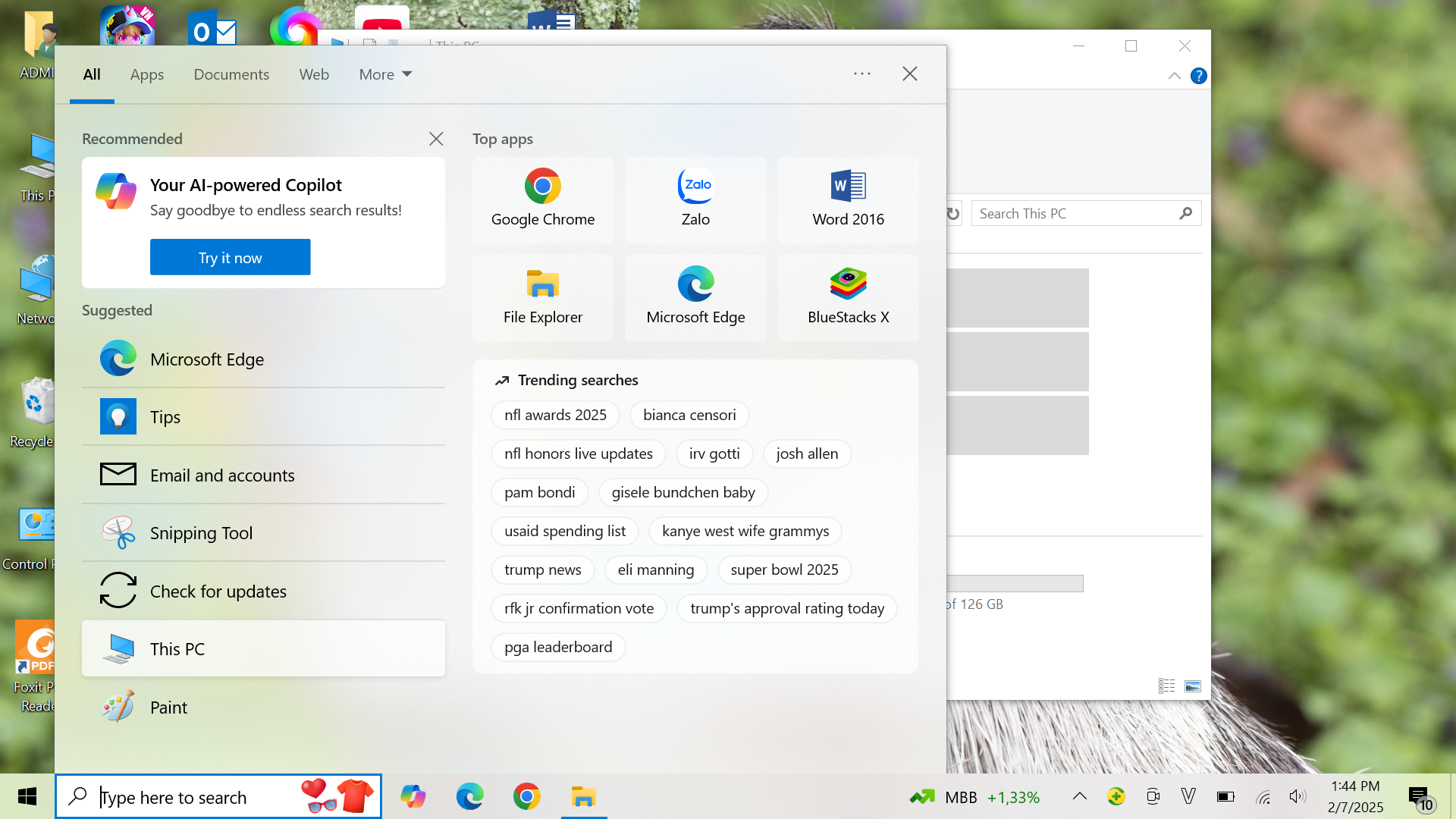Open File Explorer from Top apps
Image resolution: width=1456 pixels, height=819 pixels.
pos(542,297)
